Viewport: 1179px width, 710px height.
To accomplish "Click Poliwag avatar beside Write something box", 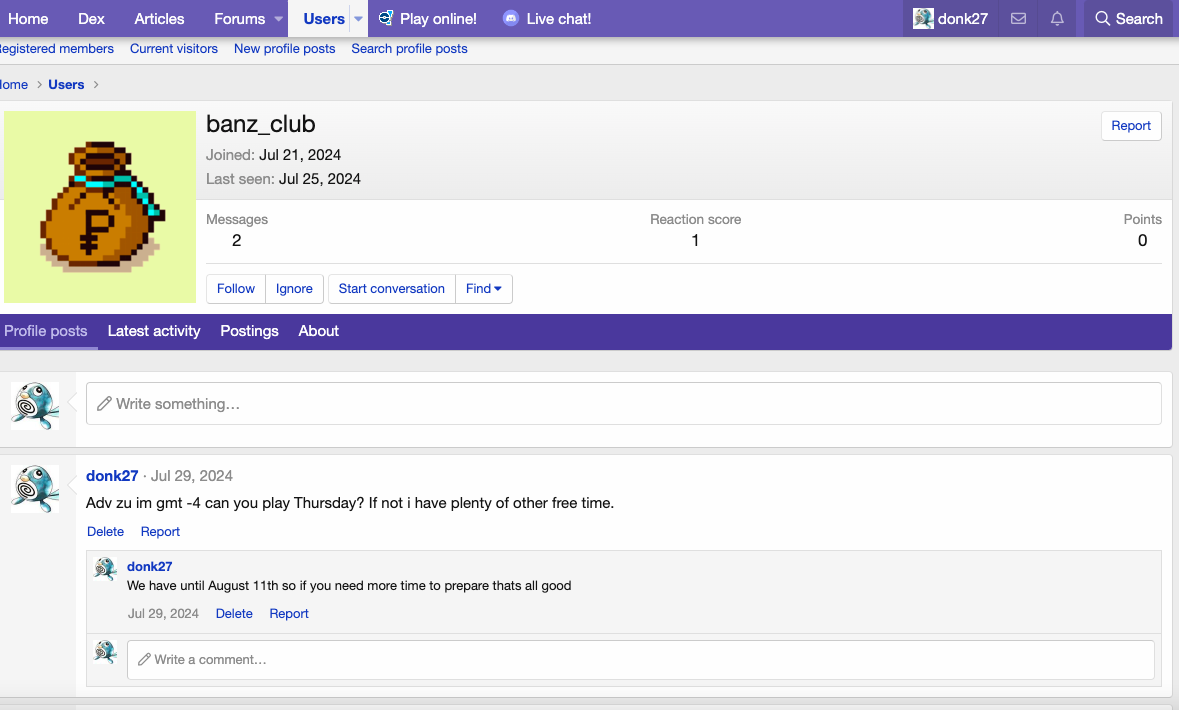I will coord(35,406).
